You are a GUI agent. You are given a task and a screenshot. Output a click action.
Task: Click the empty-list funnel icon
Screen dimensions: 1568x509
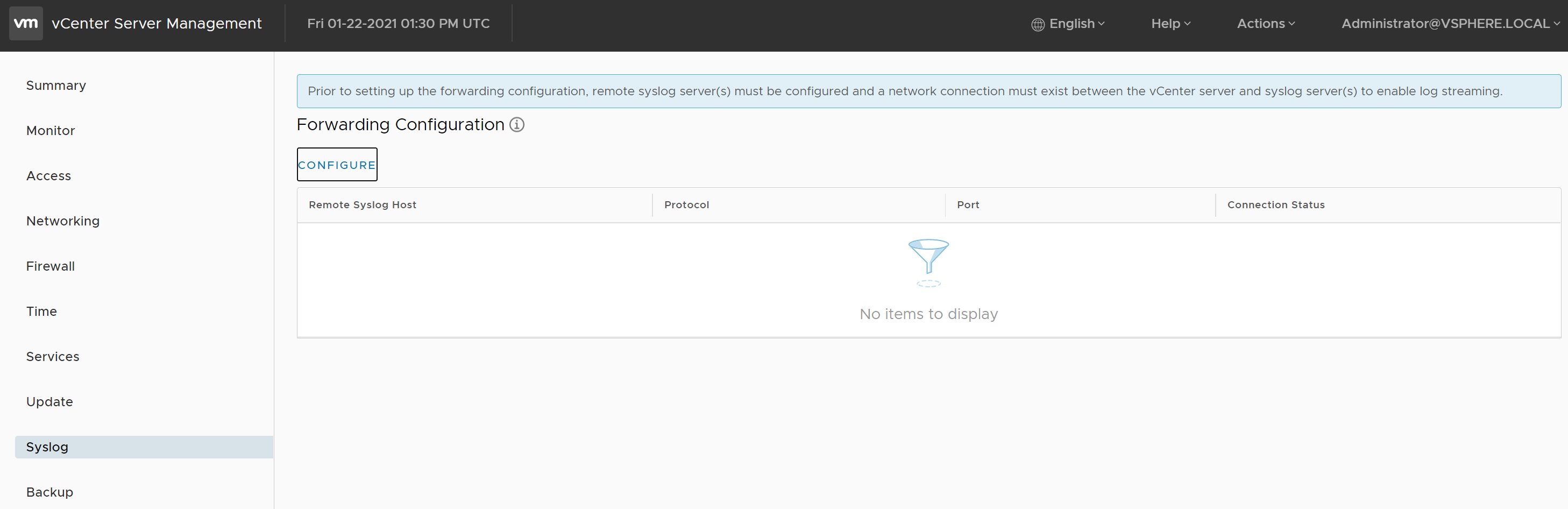click(928, 263)
